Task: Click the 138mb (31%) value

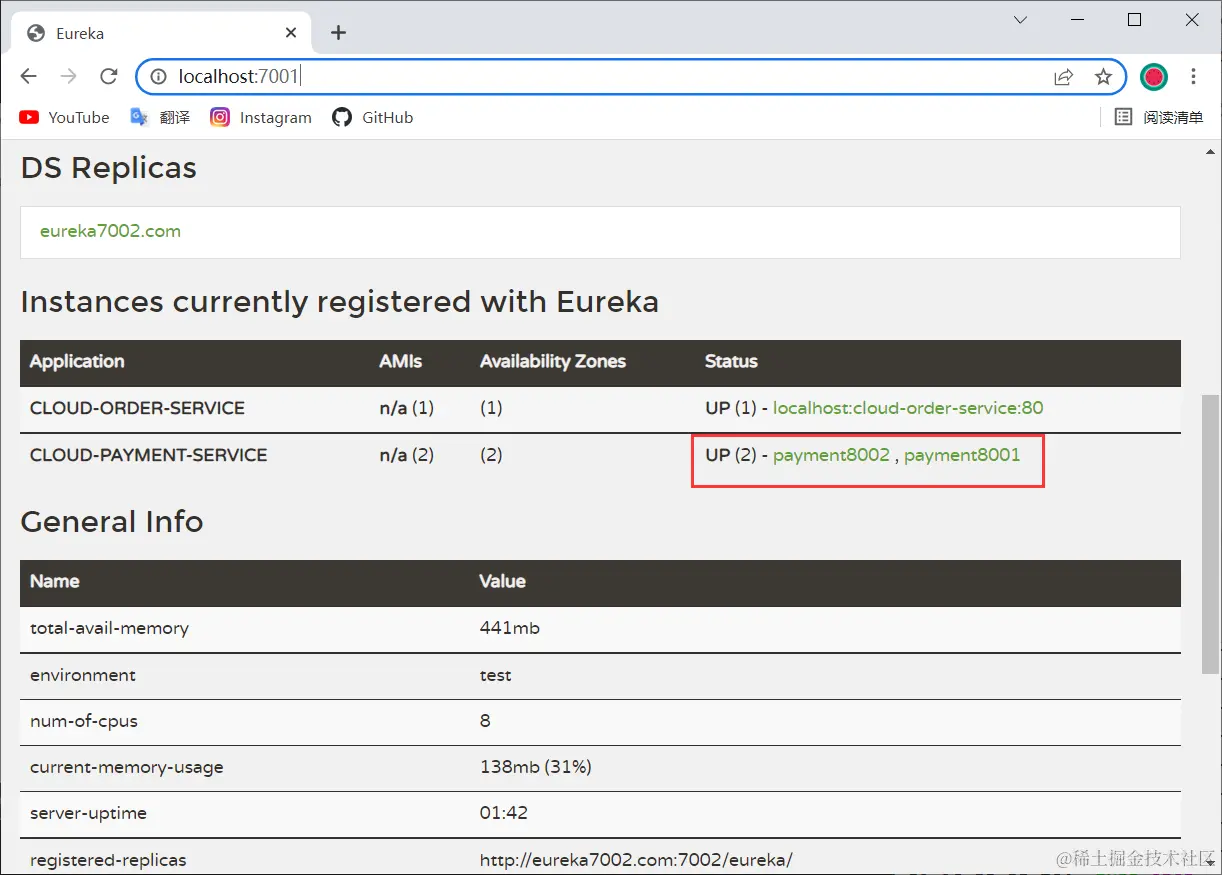Action: click(536, 768)
